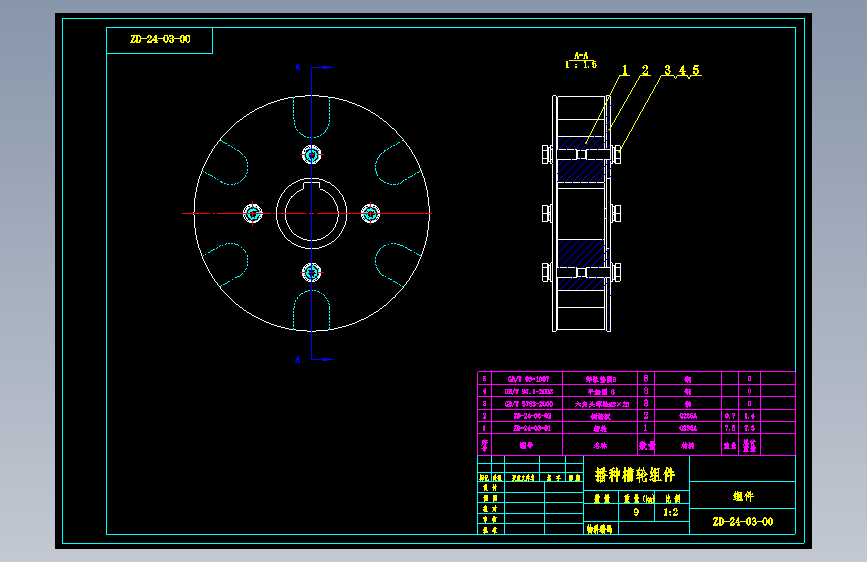This screenshot has height=562, width=867.
Task: Click balloon number 4 above section view
Action: tap(682, 70)
